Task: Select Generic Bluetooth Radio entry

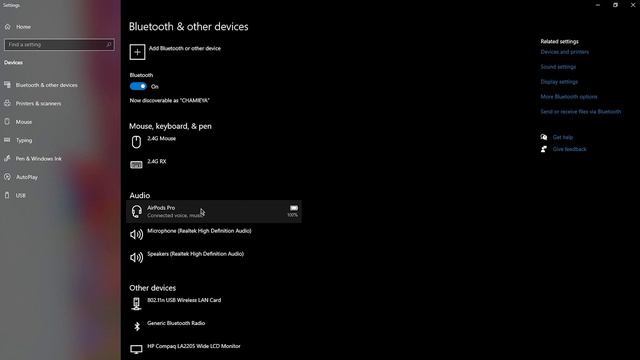Action: (x=214, y=327)
